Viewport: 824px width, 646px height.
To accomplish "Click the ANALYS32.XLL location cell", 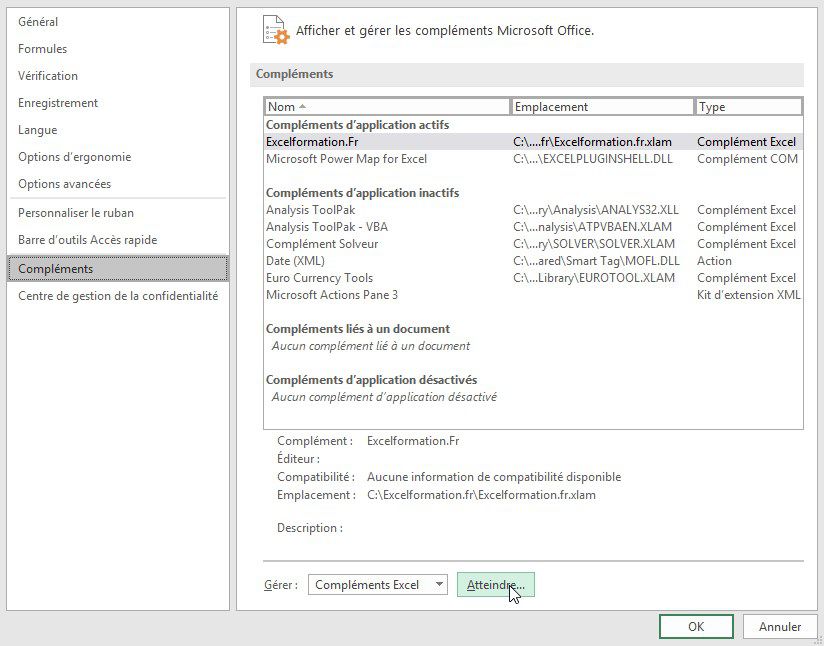I will click(596, 210).
